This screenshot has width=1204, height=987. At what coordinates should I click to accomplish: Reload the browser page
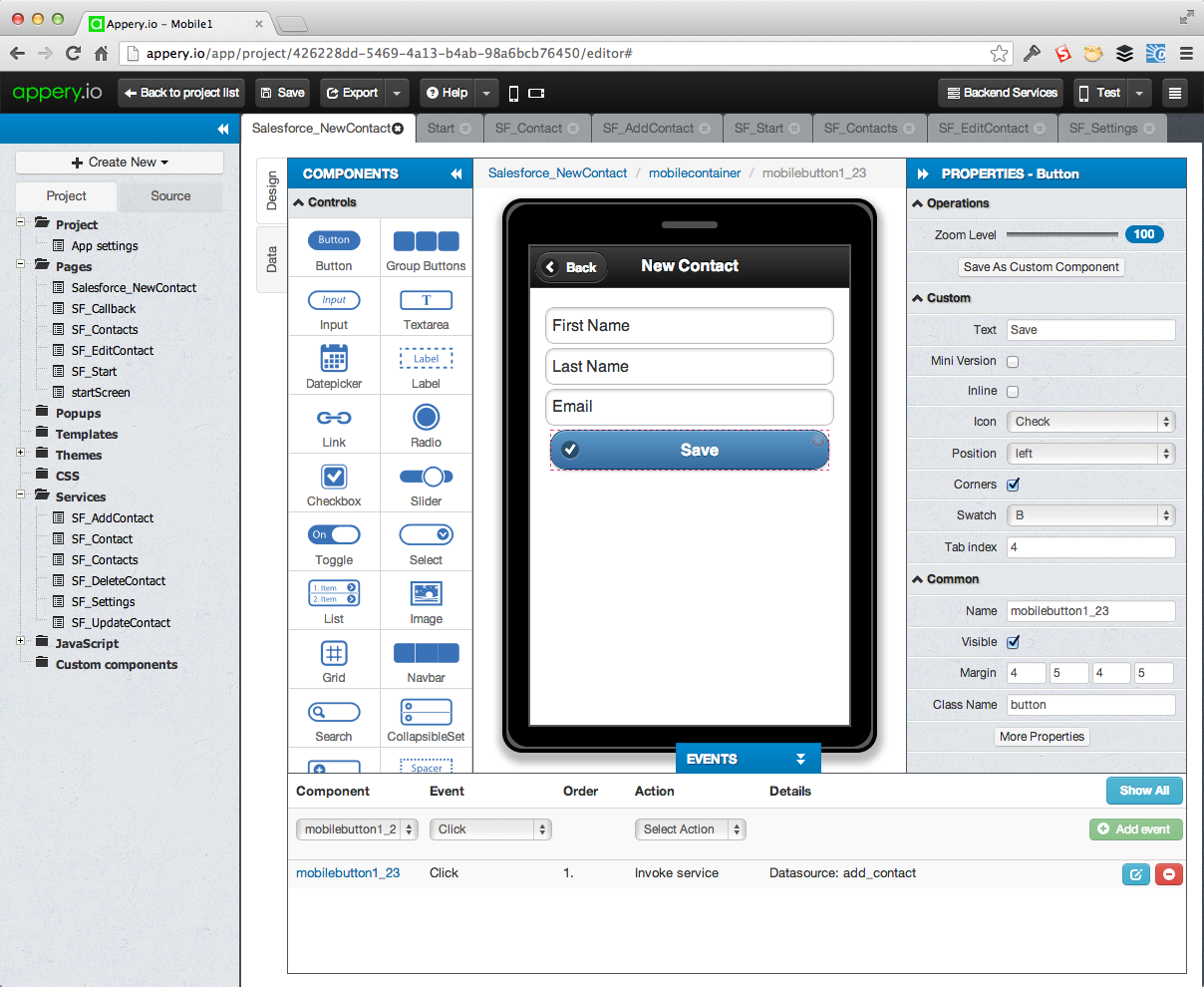click(x=73, y=53)
